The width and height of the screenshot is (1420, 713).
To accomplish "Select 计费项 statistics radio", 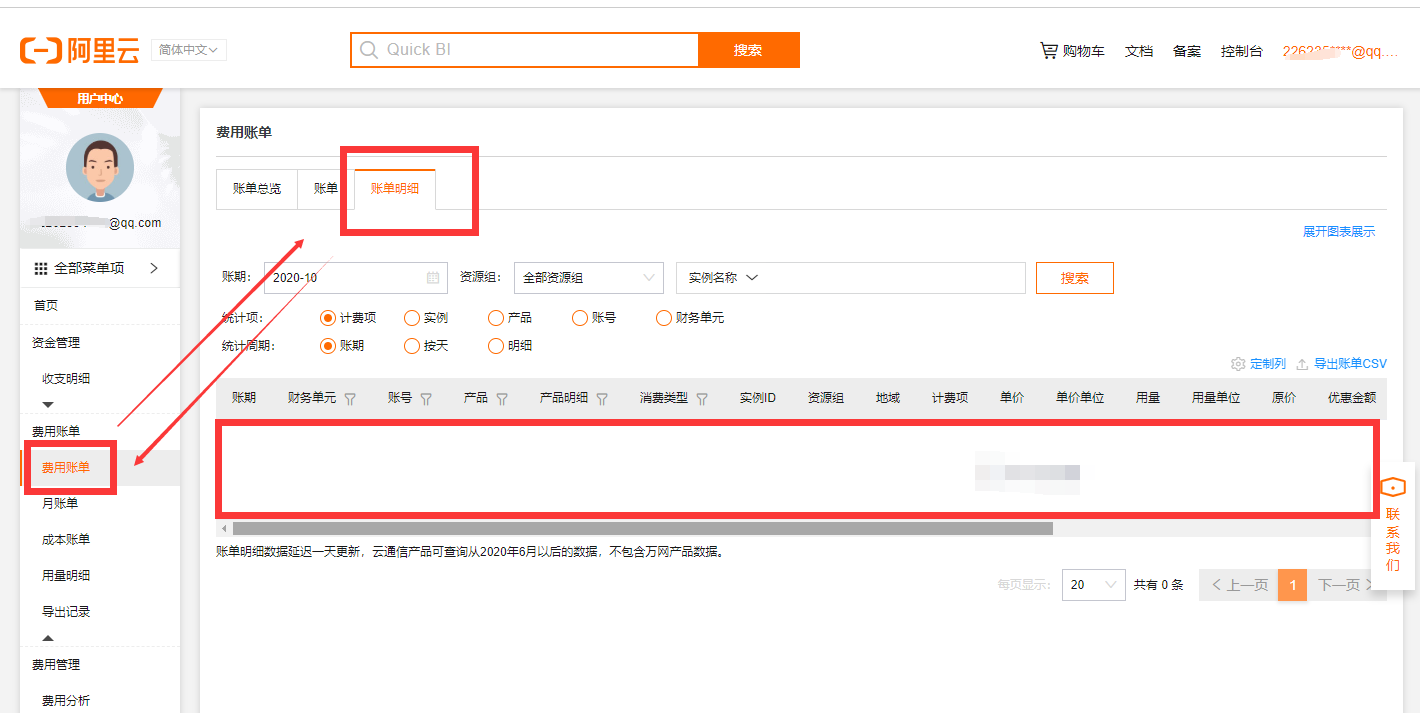I will [x=327, y=318].
